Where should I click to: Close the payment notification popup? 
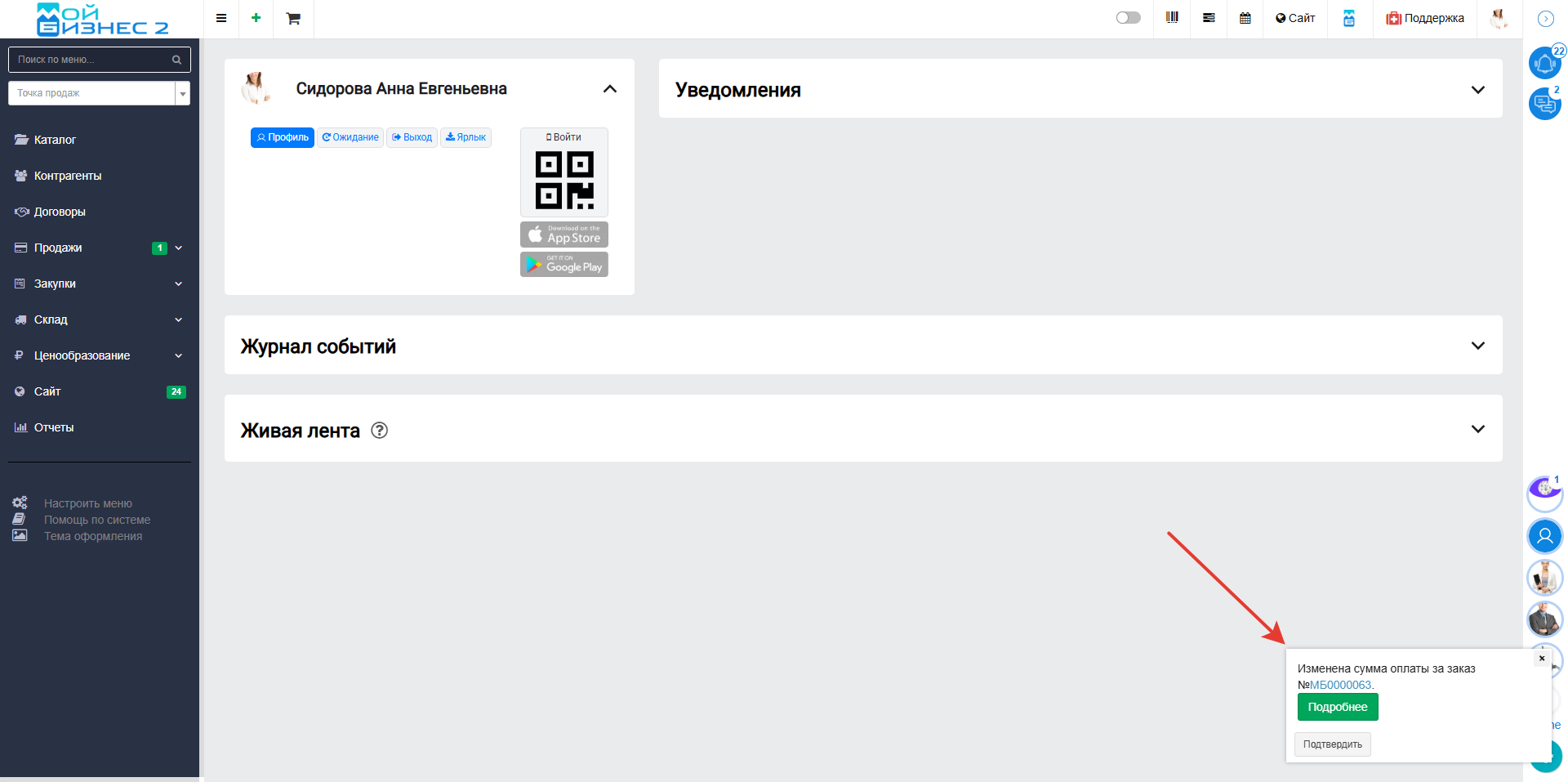point(1541,658)
